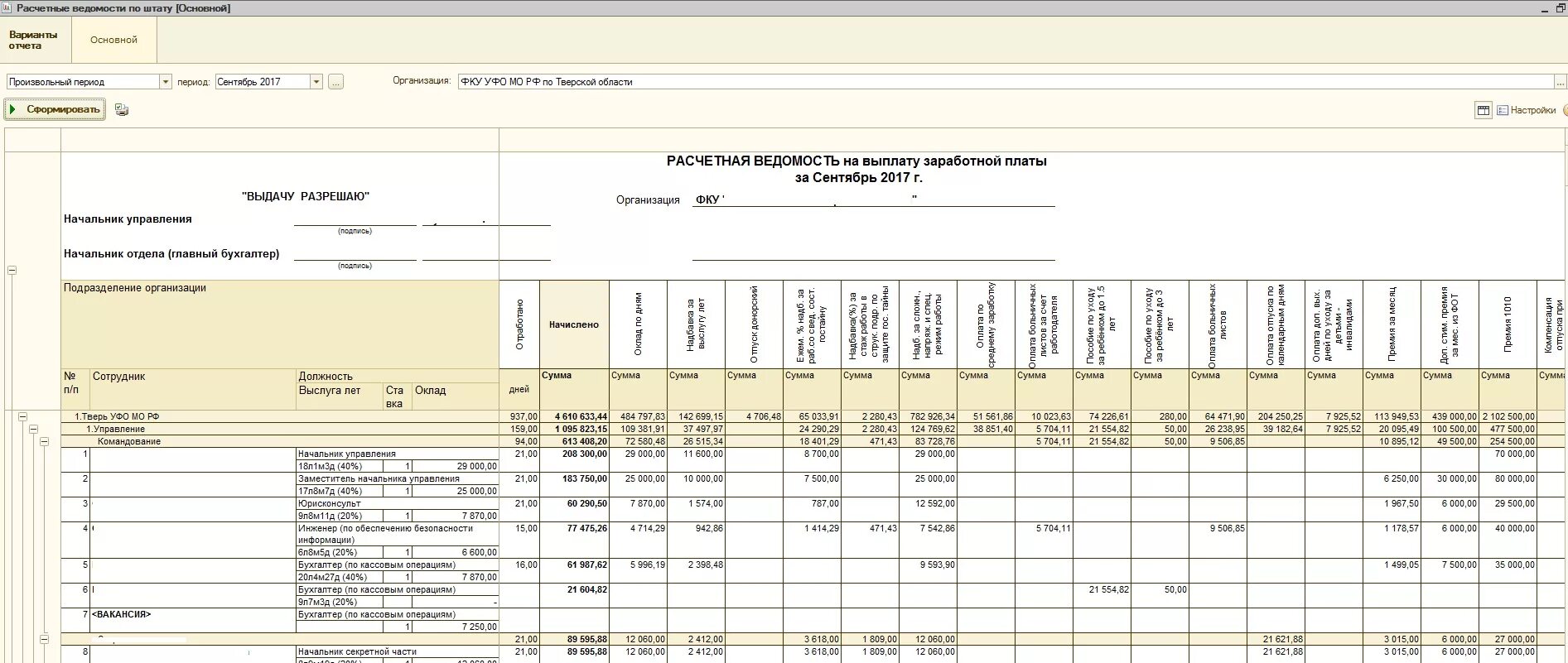Open the Настройки settings

(1527, 110)
